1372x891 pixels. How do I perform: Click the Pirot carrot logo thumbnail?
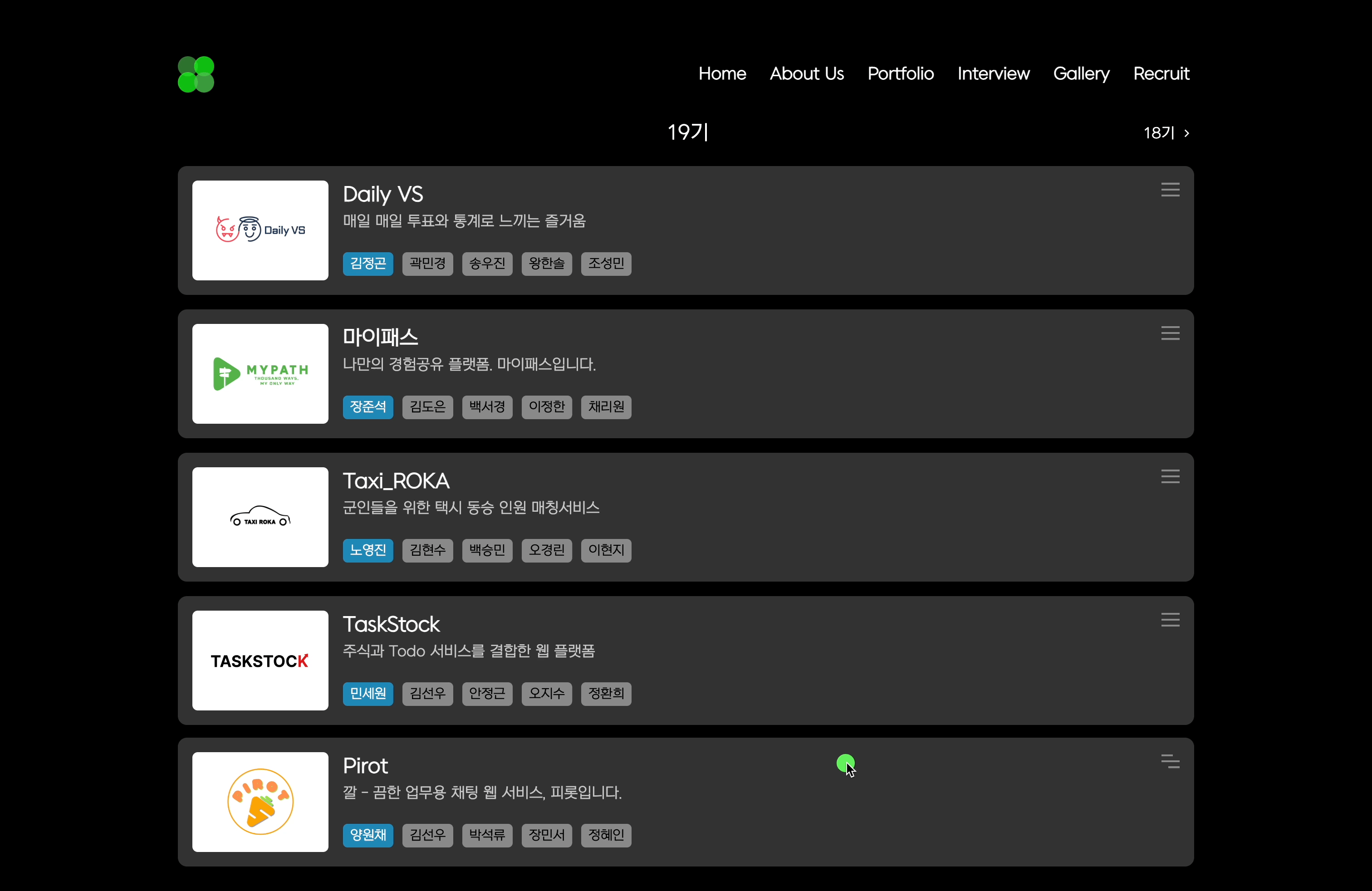tap(260, 802)
